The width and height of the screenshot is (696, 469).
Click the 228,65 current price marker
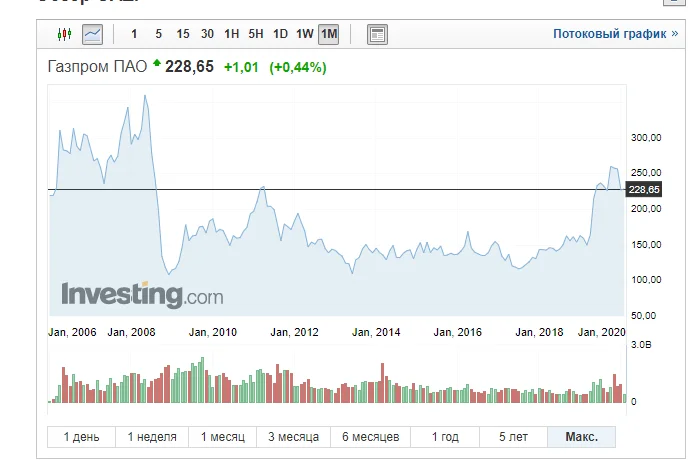[644, 190]
